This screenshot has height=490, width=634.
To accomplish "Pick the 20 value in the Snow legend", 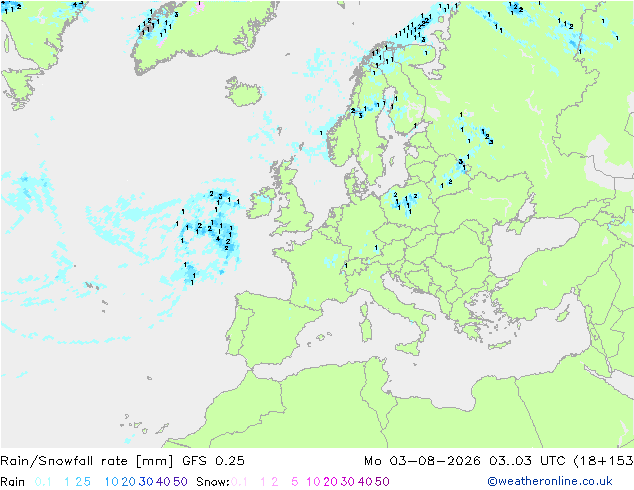I will (x=330, y=482).
